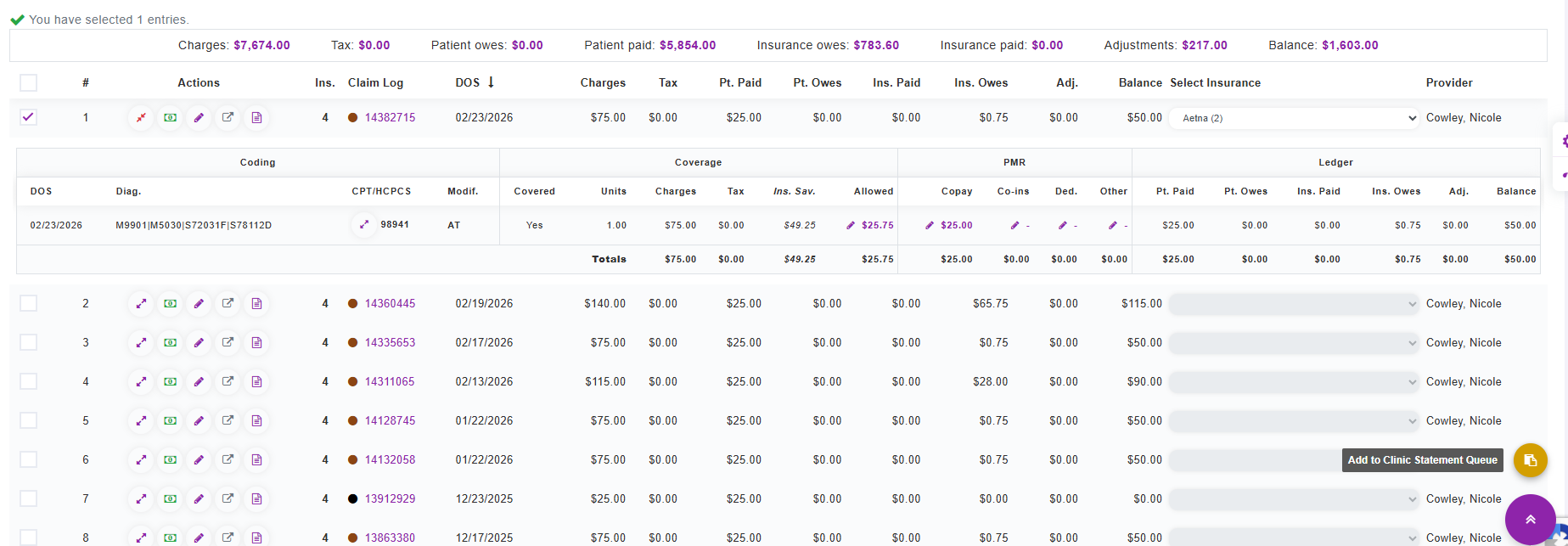The width and height of the screenshot is (1568, 546).
Task: Open claim log link 14335653
Action: [390, 342]
